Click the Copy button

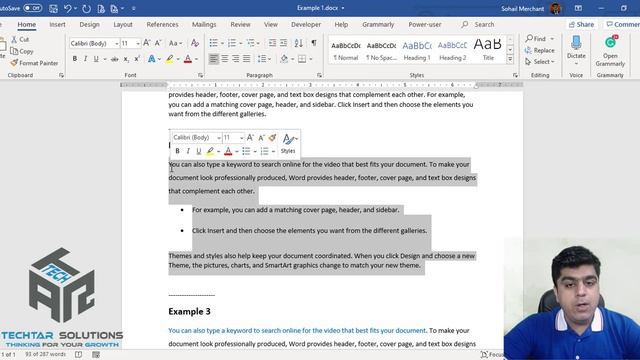tap(22, 51)
